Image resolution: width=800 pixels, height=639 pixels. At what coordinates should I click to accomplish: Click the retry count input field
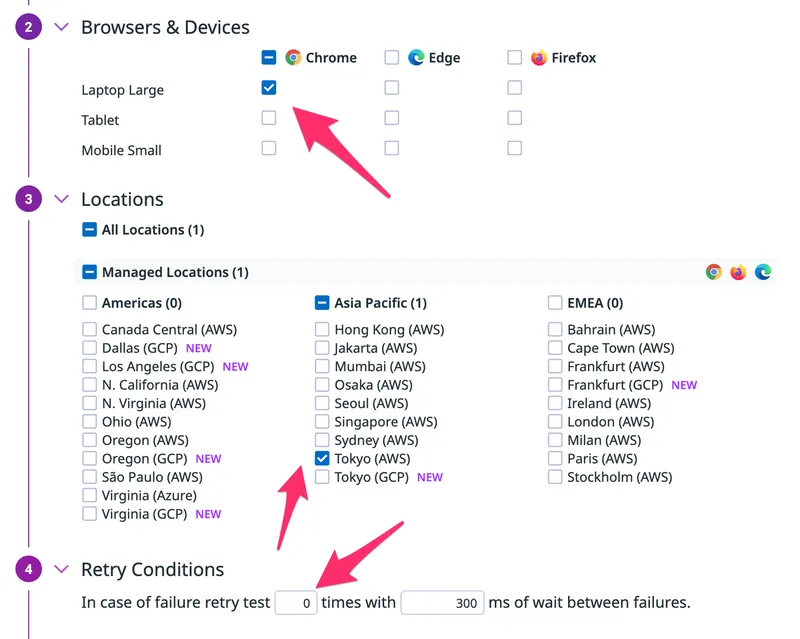point(296,603)
